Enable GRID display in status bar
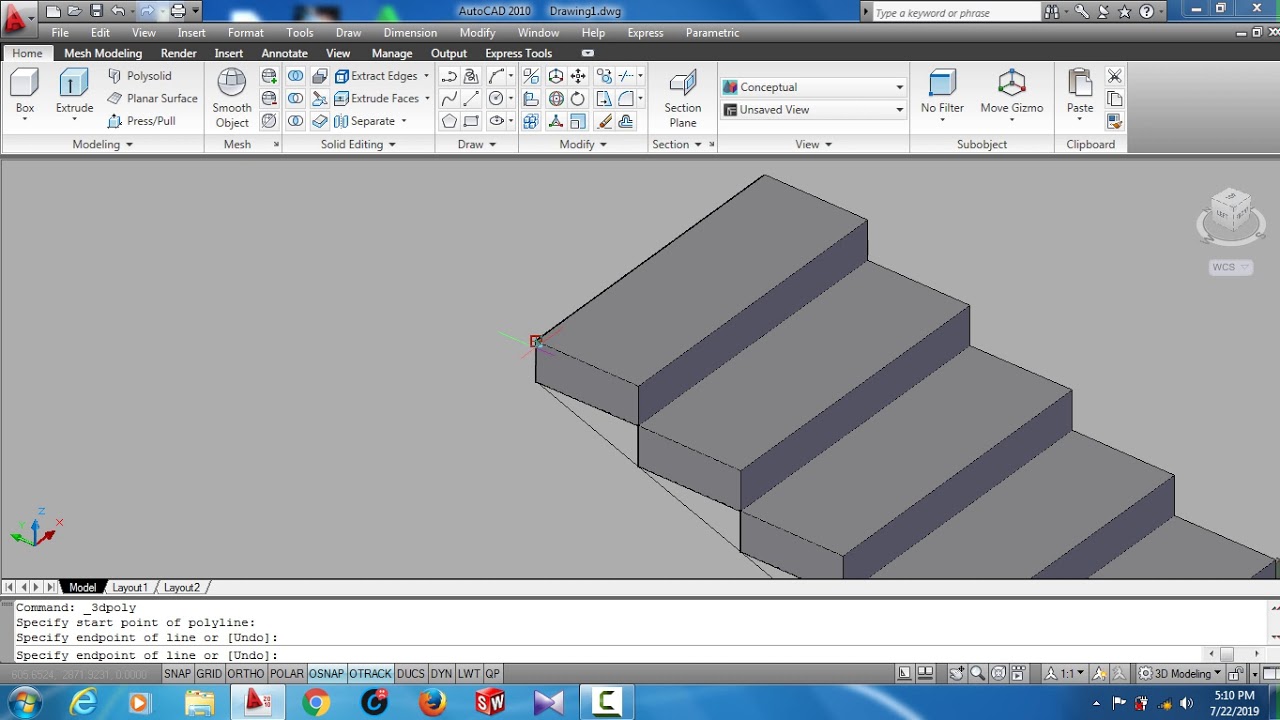This screenshot has width=1280, height=720. 209,674
